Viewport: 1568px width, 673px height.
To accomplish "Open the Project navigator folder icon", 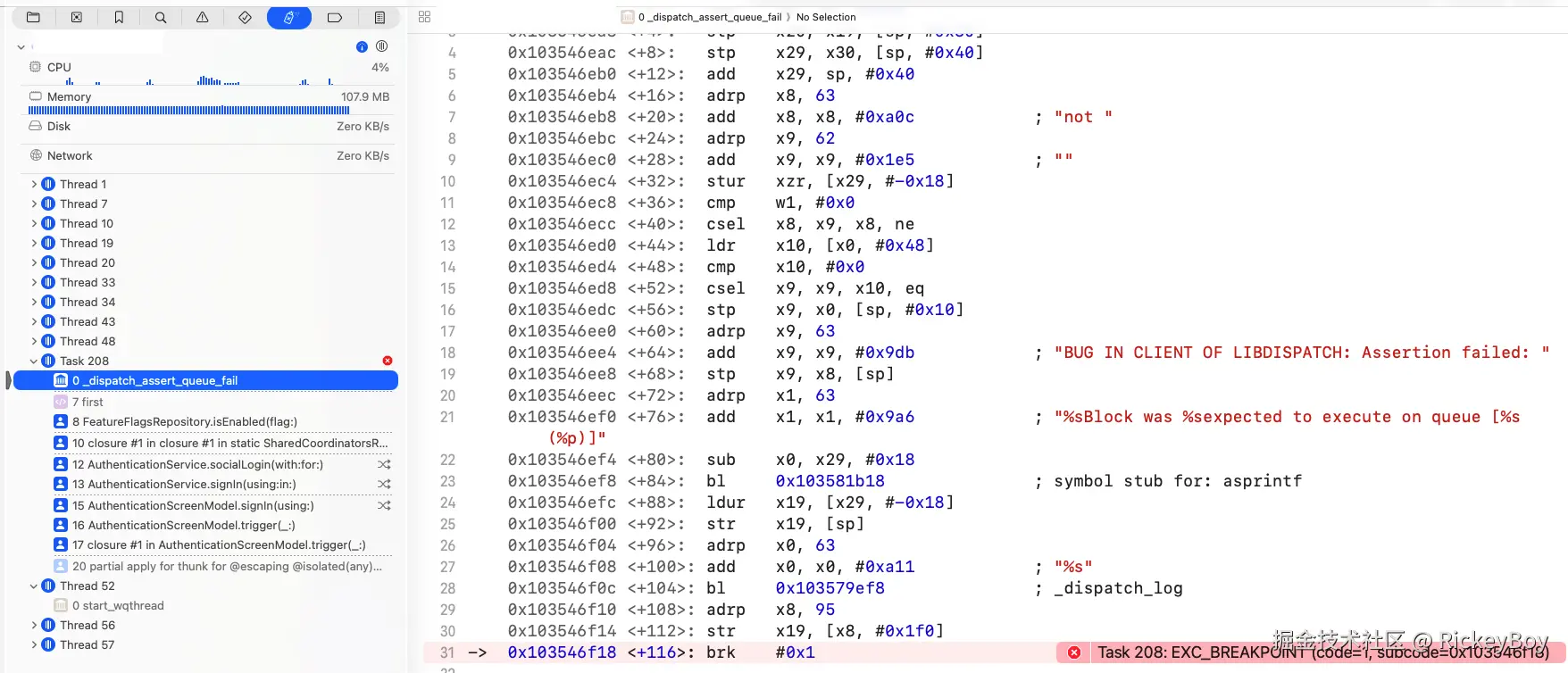I will point(33,17).
